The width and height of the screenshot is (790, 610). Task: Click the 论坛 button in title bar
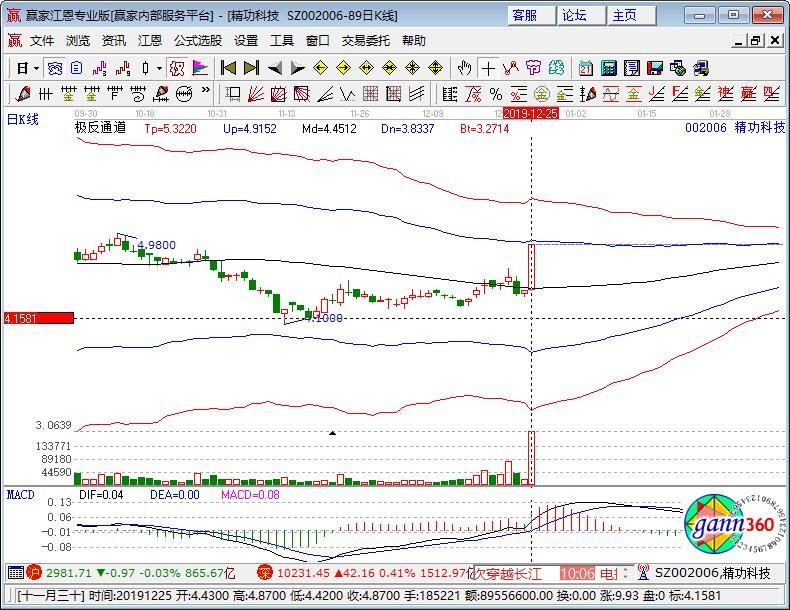tap(580, 16)
